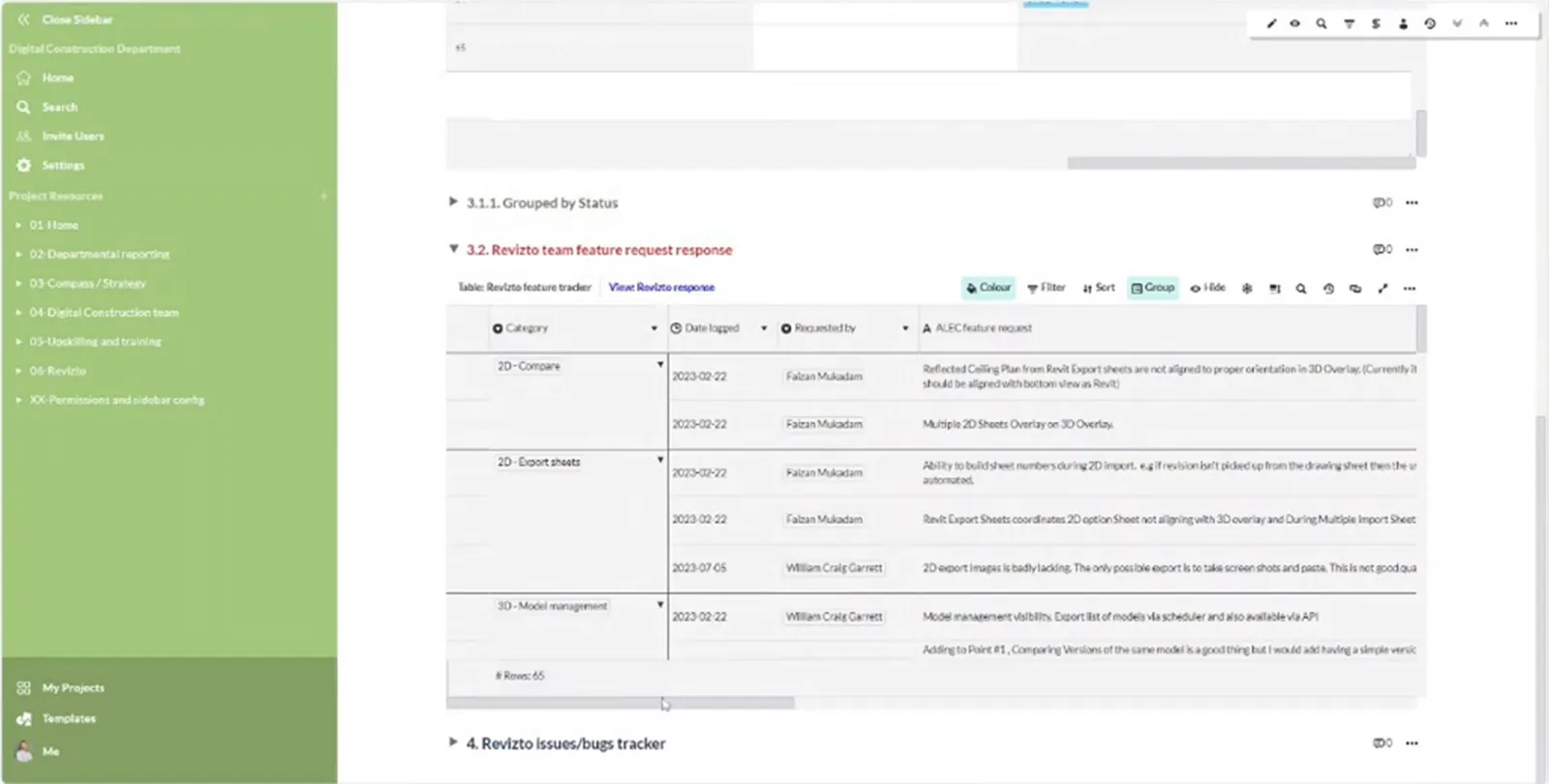Open comments for section 4 Revizto issues
This screenshot has width=1549, height=784.
(1382, 743)
